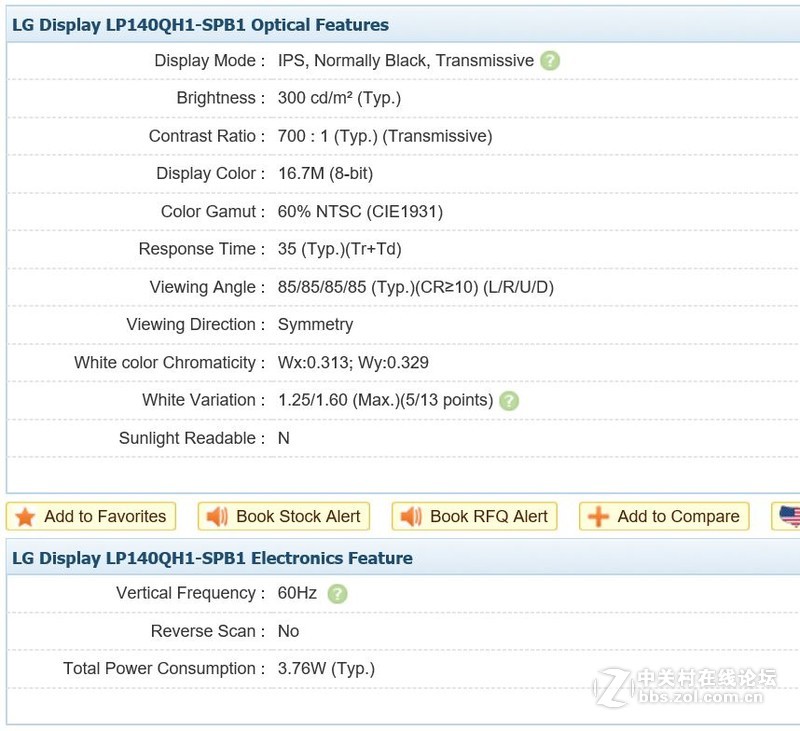Image resolution: width=800 pixels, height=731 pixels.
Task: Click the Response Time label
Action: tap(202, 249)
